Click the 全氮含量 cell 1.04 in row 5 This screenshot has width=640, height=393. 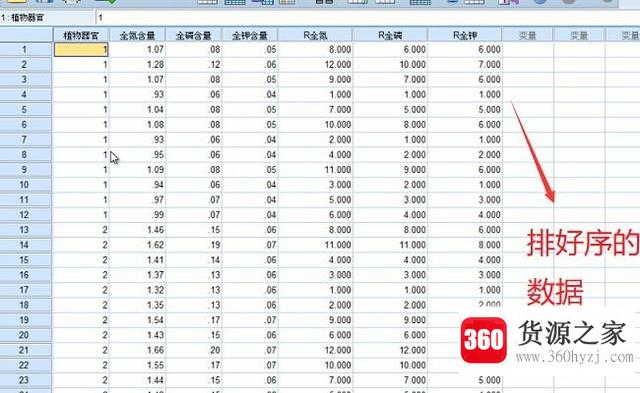click(x=137, y=109)
